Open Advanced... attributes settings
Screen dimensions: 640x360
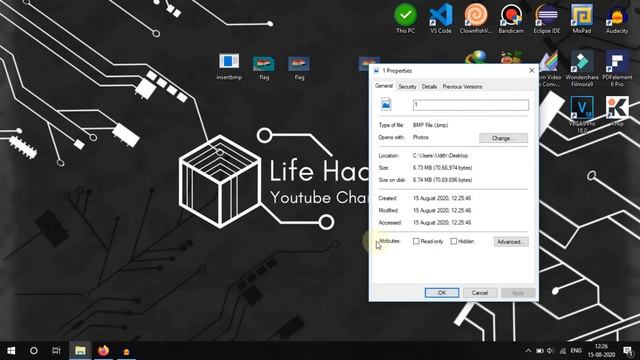tap(511, 242)
